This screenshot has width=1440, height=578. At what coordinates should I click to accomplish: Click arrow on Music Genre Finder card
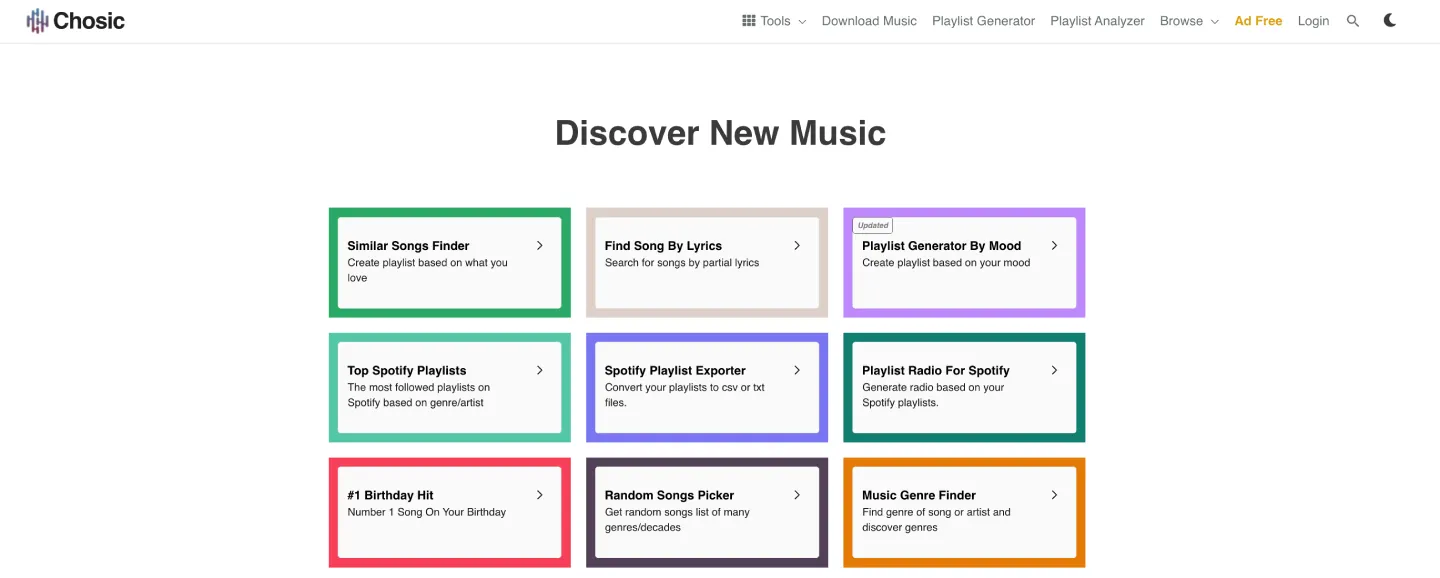click(x=1054, y=495)
